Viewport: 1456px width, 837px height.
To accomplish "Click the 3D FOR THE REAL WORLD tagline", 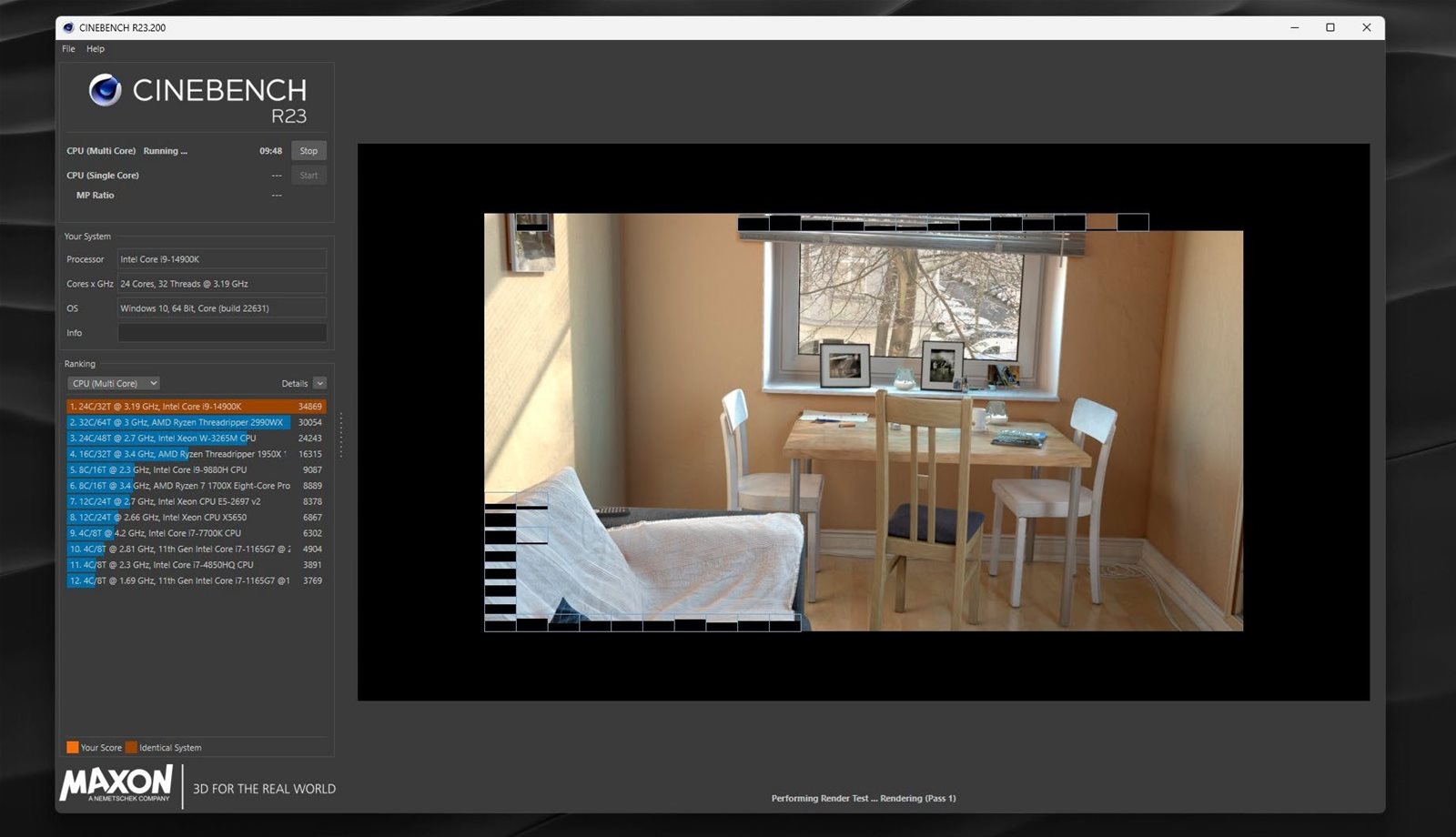I will pyautogui.click(x=264, y=789).
